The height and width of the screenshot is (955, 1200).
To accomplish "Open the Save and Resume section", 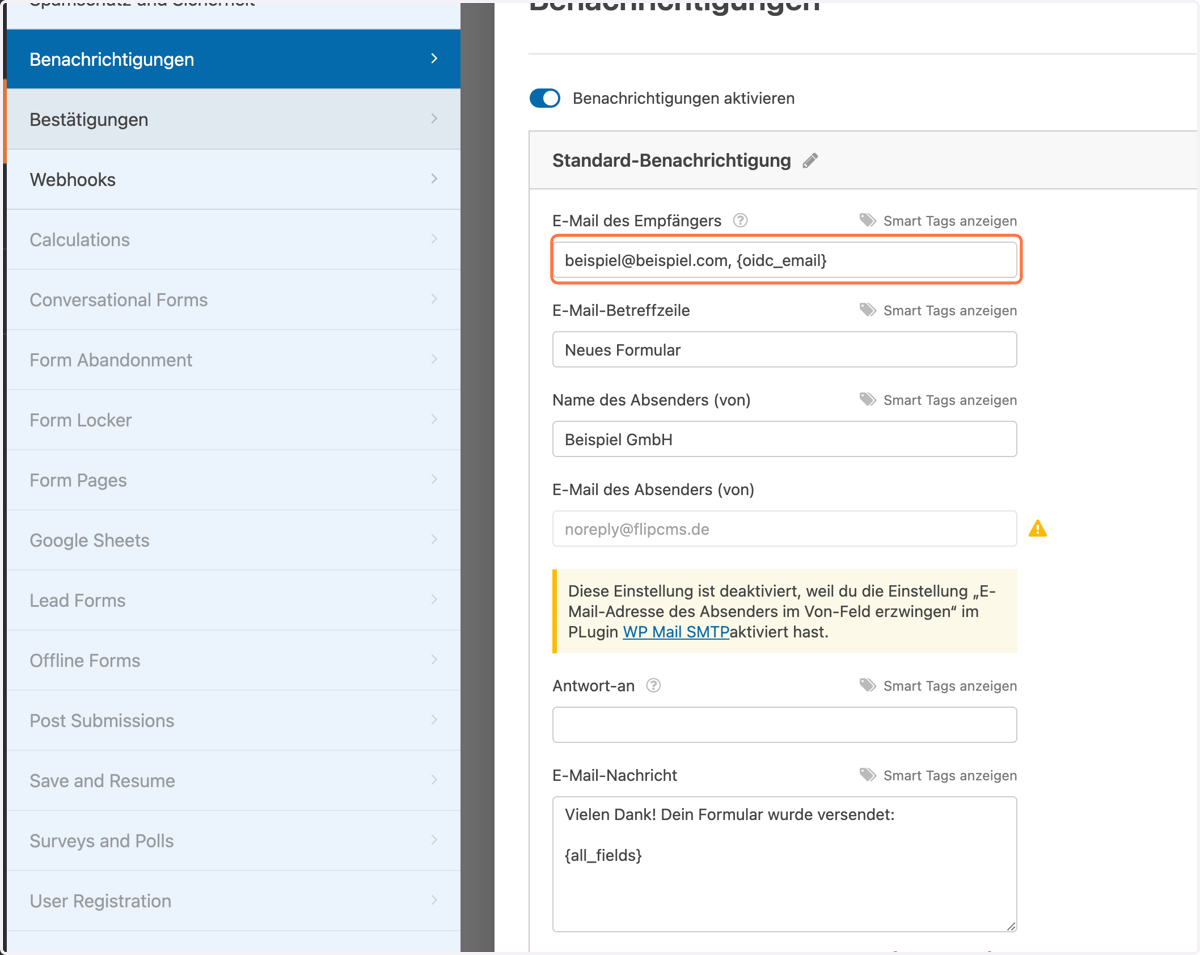I will click(x=233, y=780).
